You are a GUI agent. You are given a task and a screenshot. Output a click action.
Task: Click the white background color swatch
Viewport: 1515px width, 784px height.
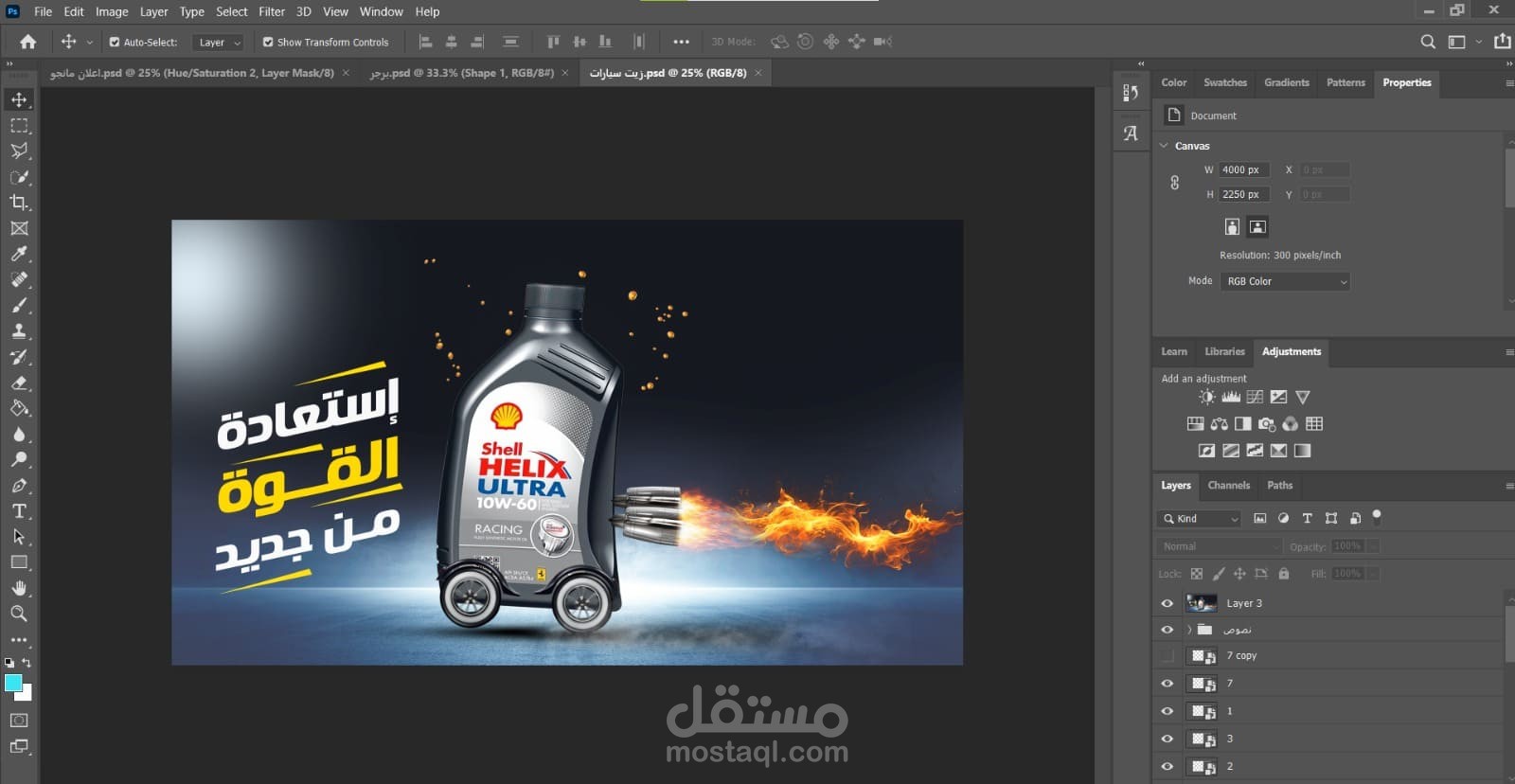(x=26, y=694)
